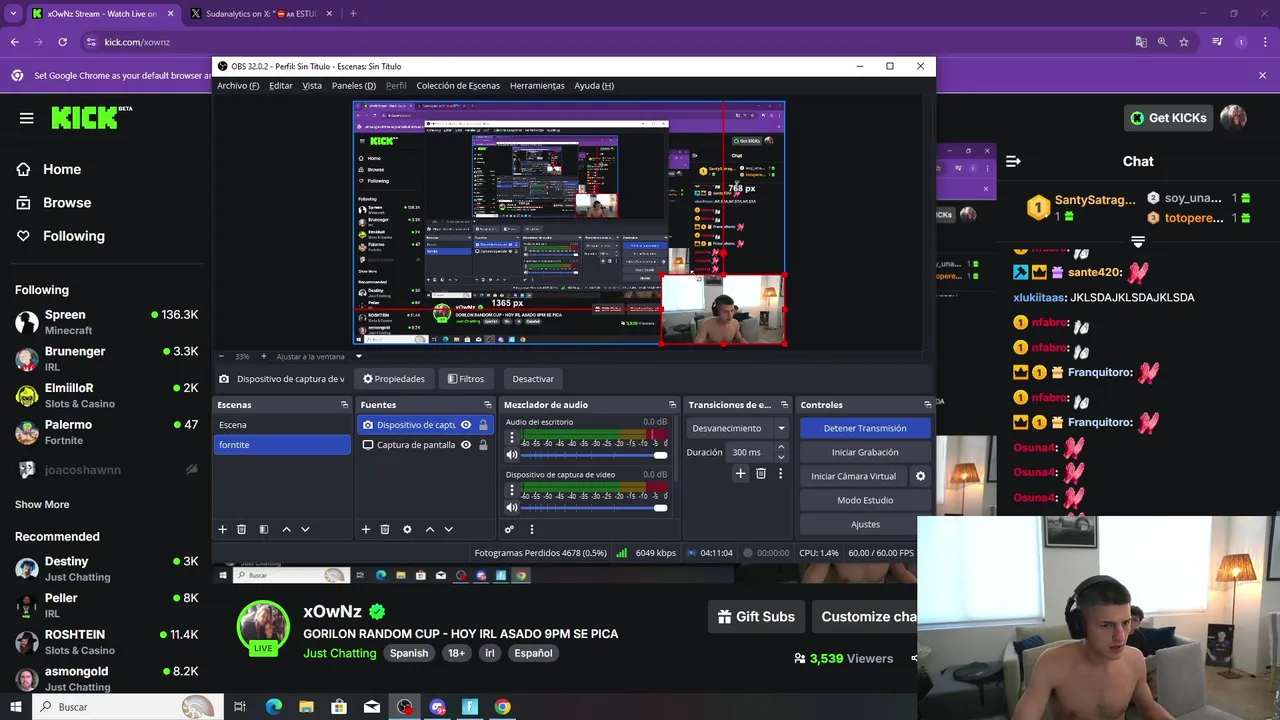Mute Audio del escritorio speaker

point(512,455)
